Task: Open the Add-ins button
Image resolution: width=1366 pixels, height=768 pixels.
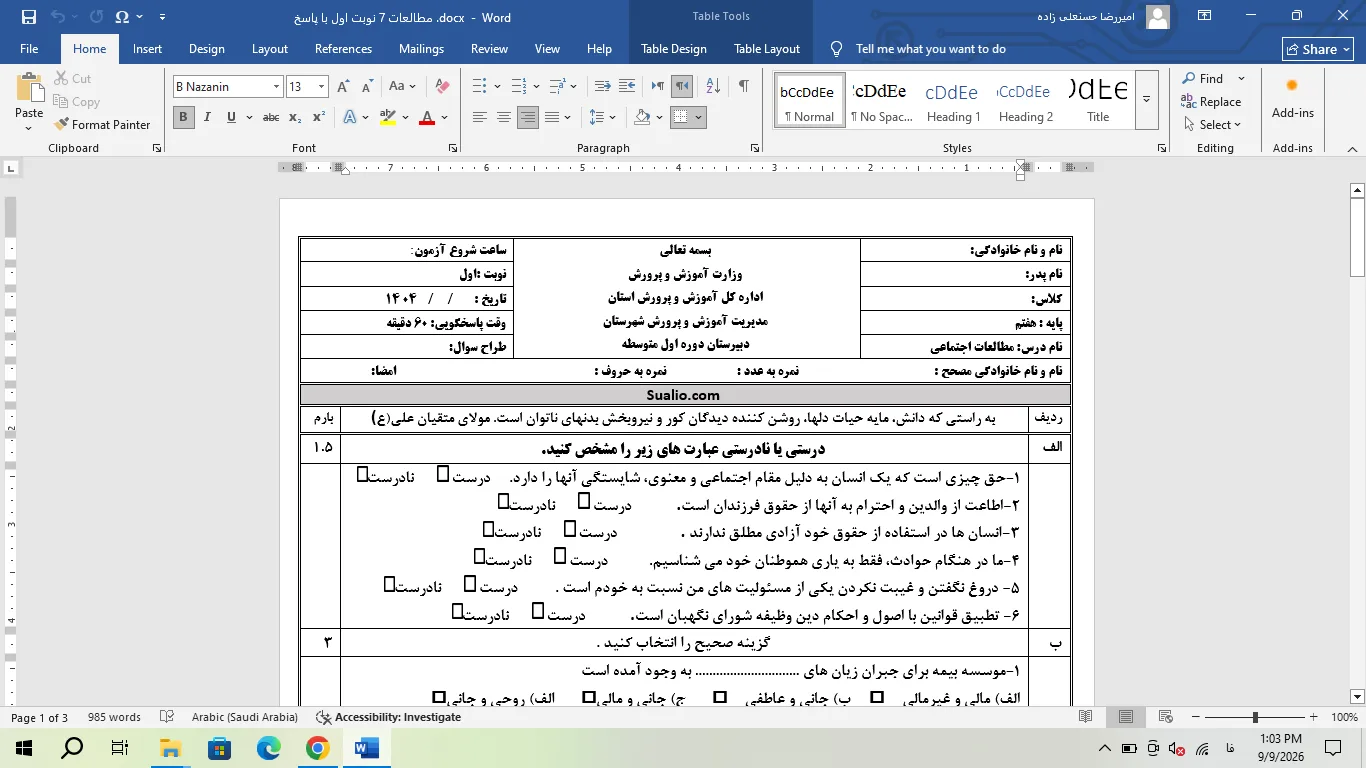Action: coord(1293,99)
